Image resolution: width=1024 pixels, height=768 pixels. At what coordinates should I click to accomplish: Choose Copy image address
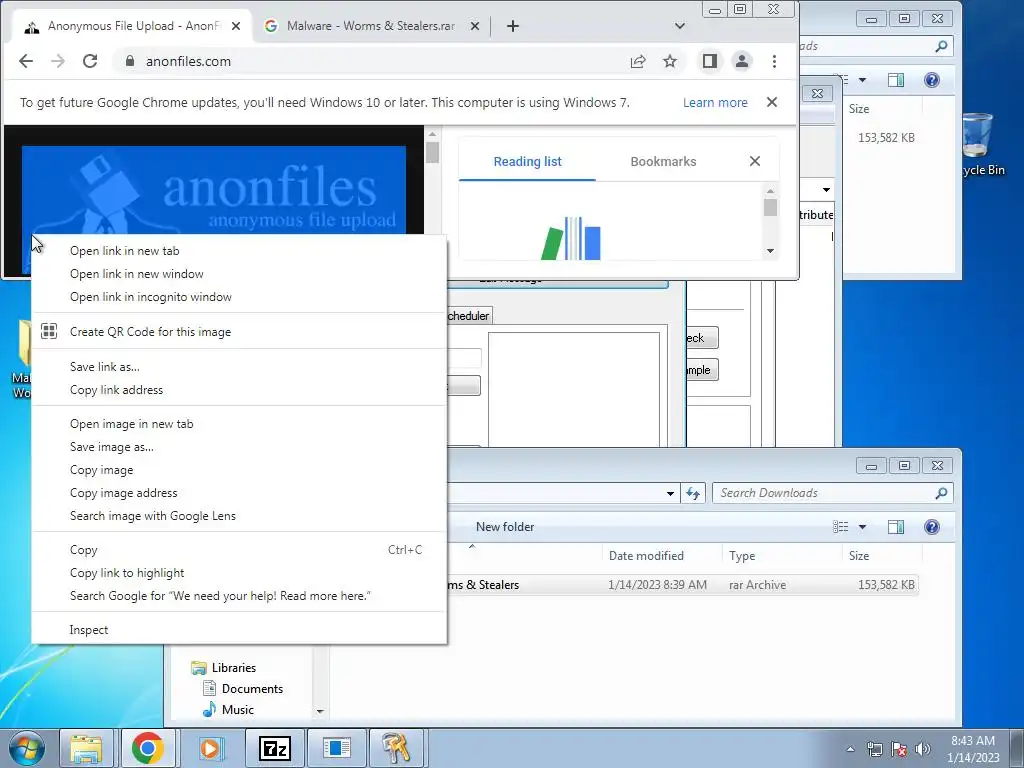click(x=239, y=493)
